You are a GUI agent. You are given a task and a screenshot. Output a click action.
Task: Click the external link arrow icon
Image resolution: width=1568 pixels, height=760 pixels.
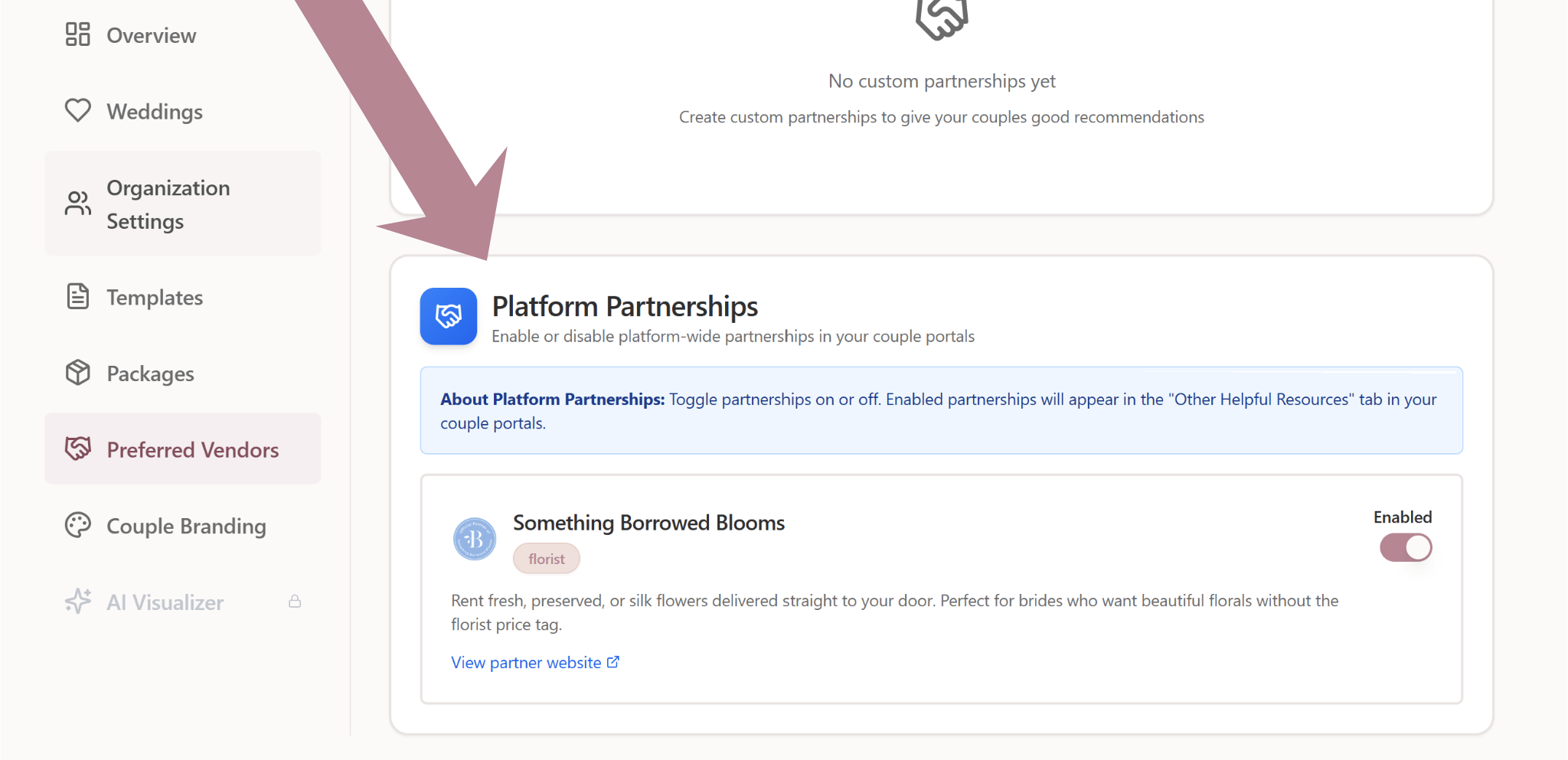(613, 662)
